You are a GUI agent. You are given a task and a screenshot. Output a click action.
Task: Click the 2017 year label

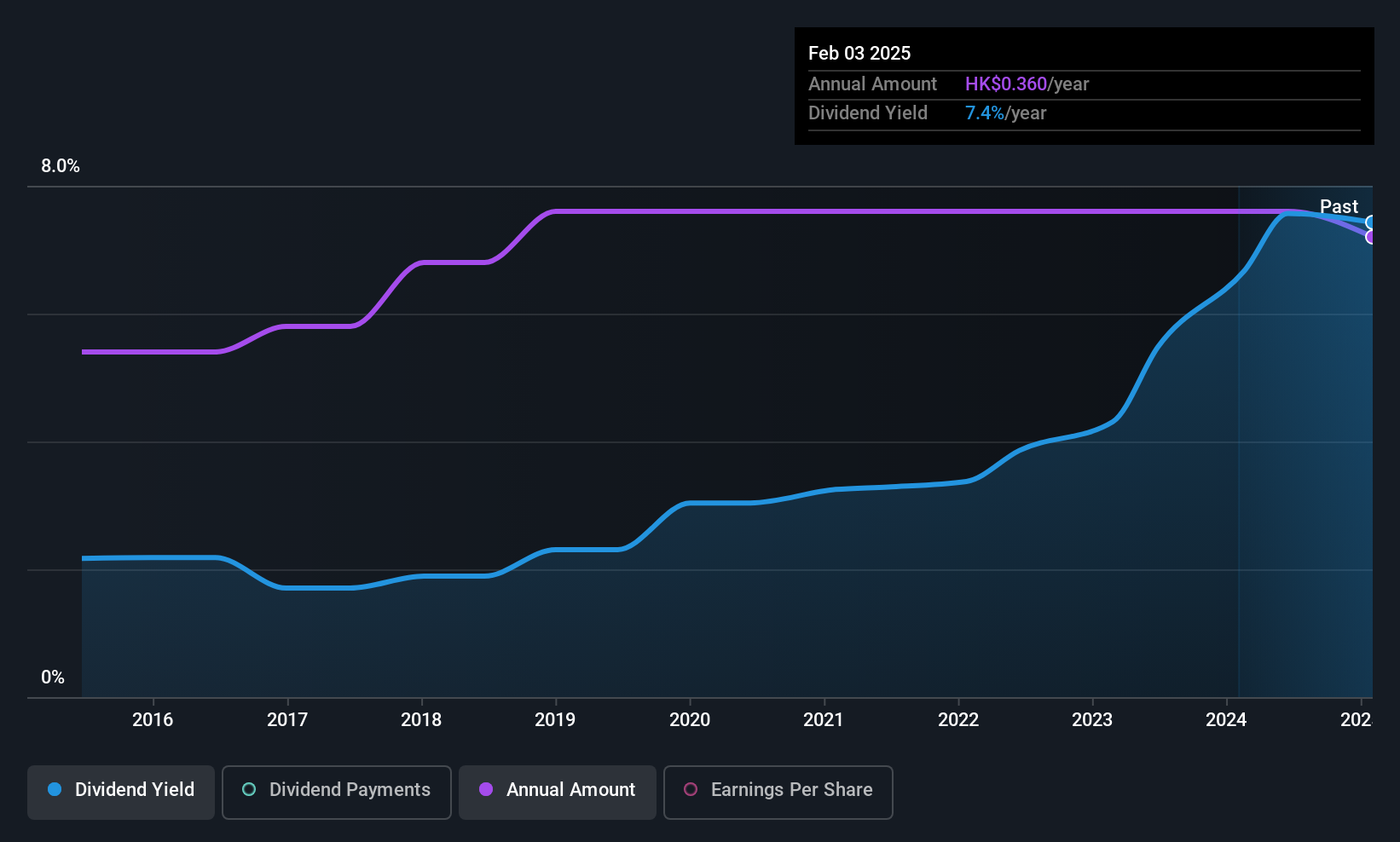click(x=287, y=720)
